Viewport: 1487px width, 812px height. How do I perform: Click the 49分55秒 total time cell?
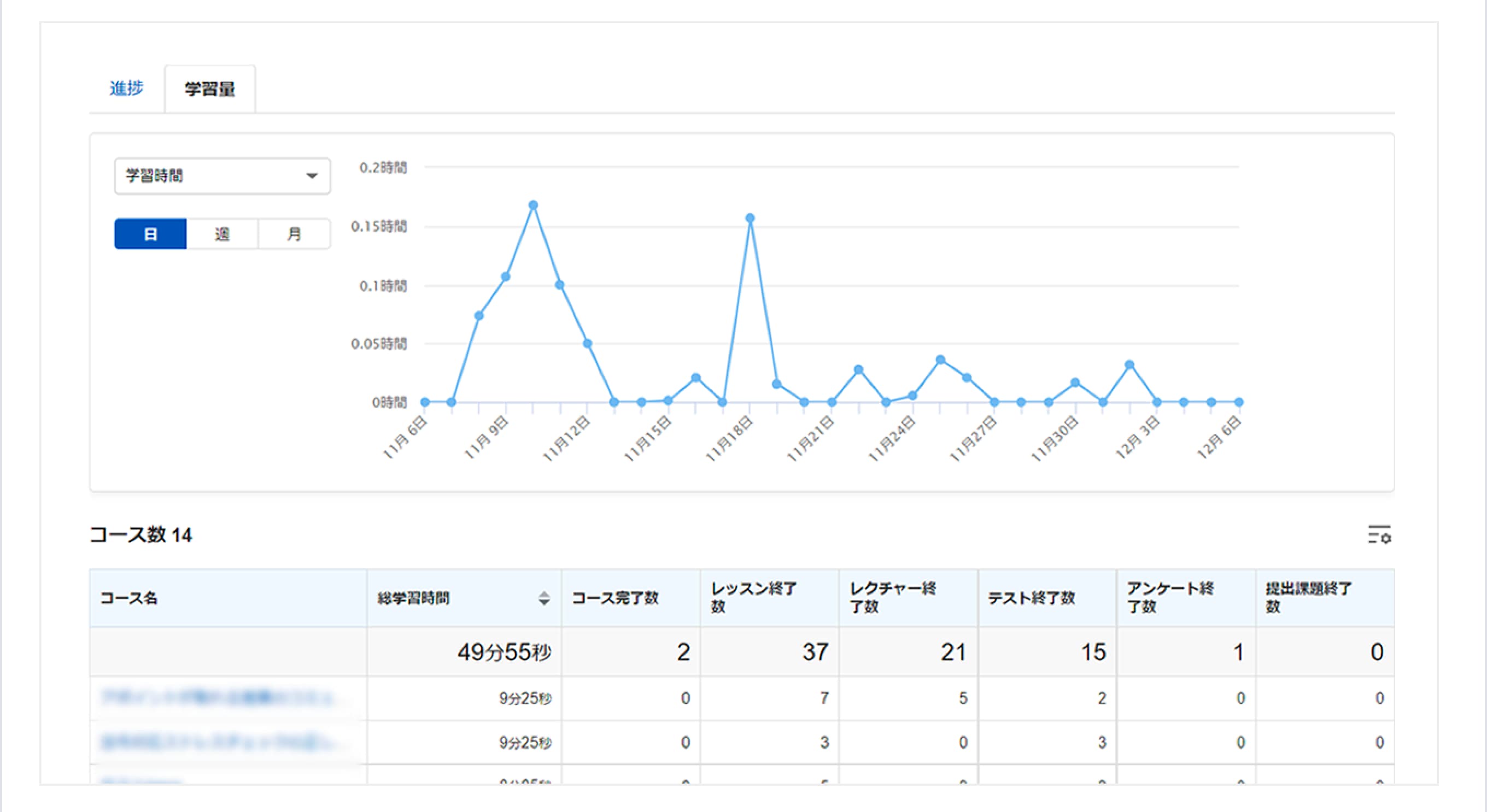click(504, 652)
